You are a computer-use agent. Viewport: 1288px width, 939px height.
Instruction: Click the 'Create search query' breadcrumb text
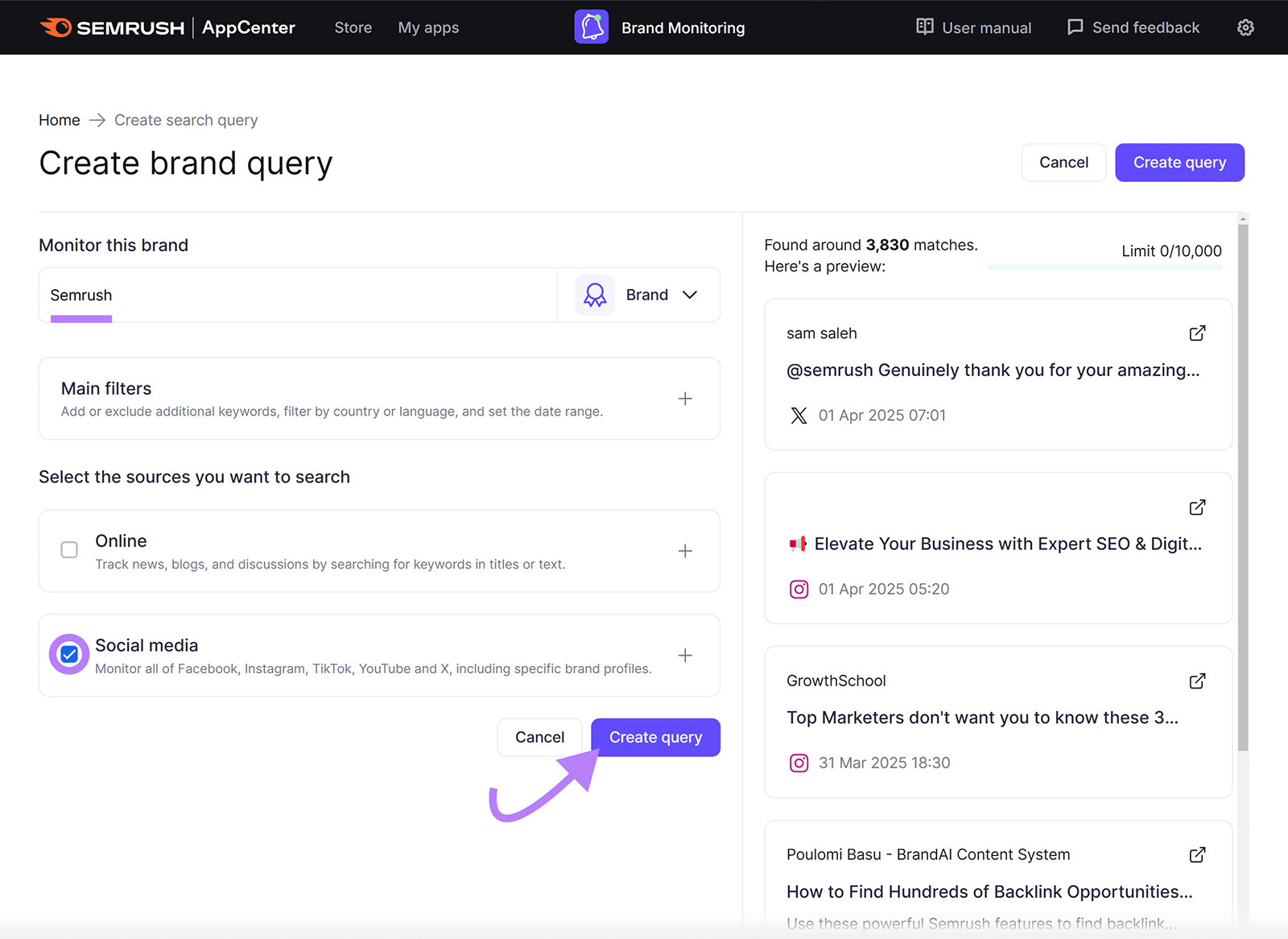tap(186, 120)
